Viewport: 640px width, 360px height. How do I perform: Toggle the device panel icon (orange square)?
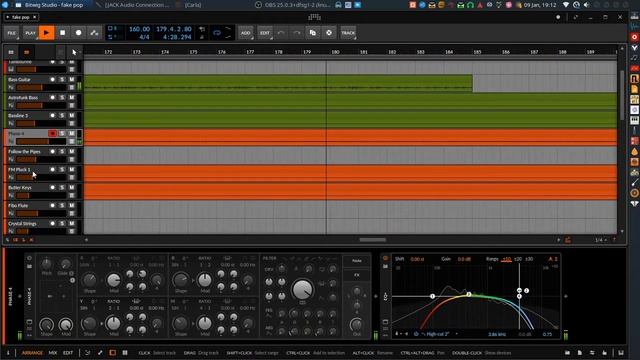[x=113, y=353]
